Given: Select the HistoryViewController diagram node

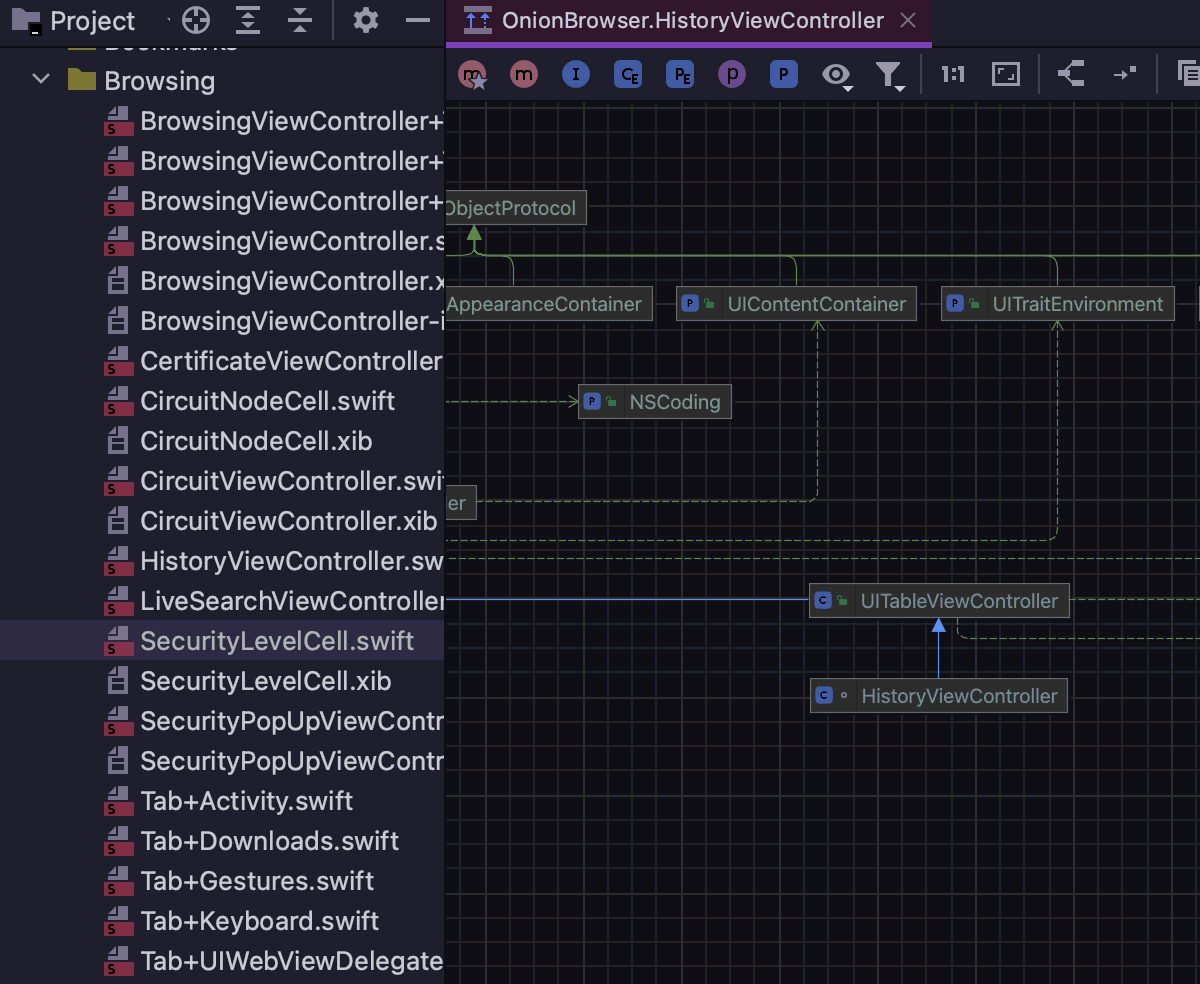Looking at the screenshot, I should (958, 696).
